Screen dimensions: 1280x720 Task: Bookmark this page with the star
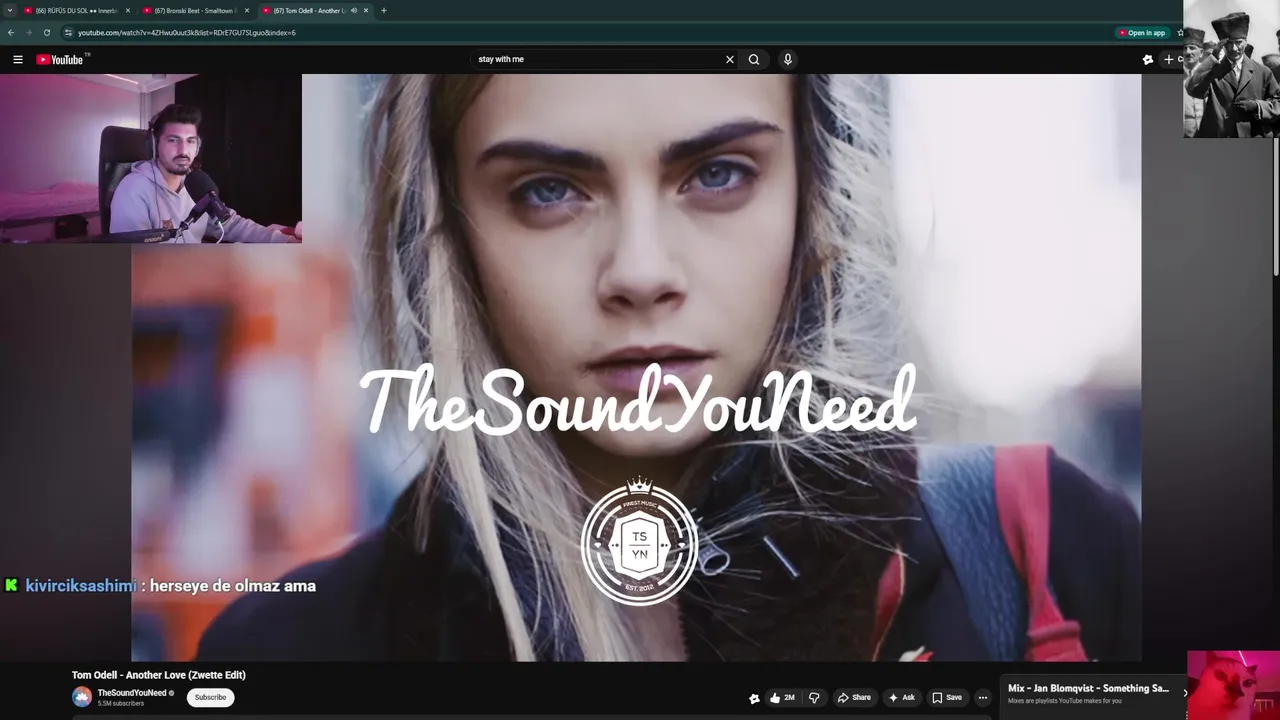point(1180,32)
